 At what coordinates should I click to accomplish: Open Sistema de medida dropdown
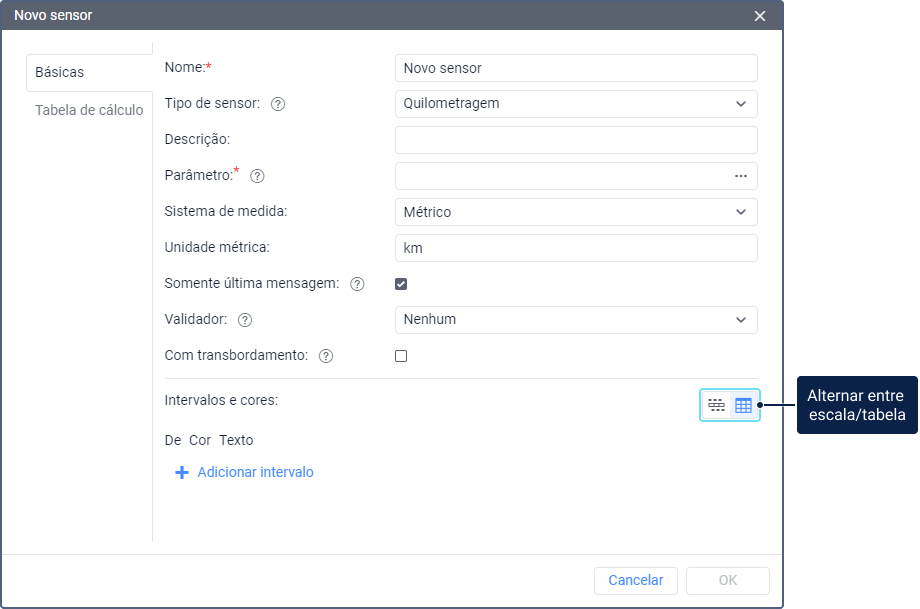(576, 212)
